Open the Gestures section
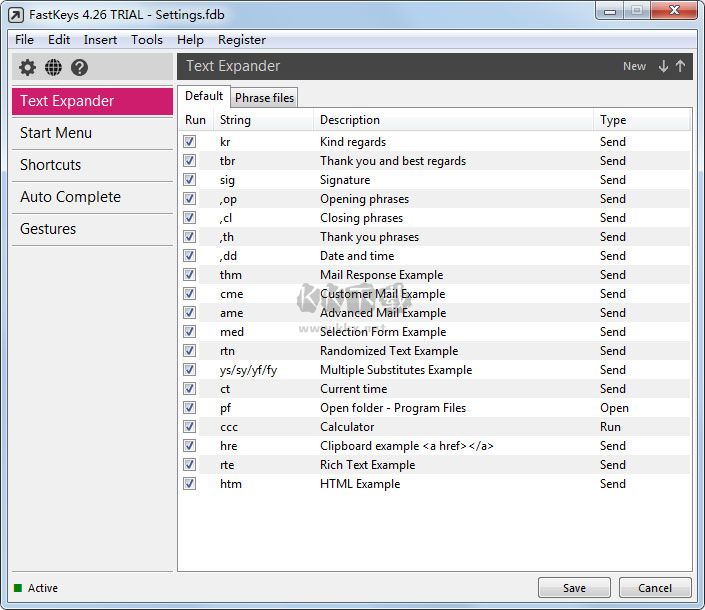The height and width of the screenshot is (610, 705). tap(48, 229)
